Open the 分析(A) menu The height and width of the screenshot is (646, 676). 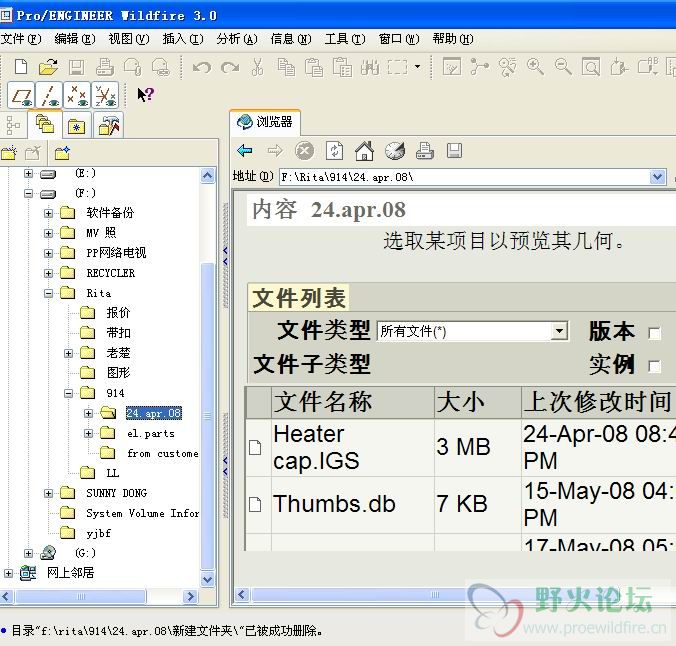237,39
